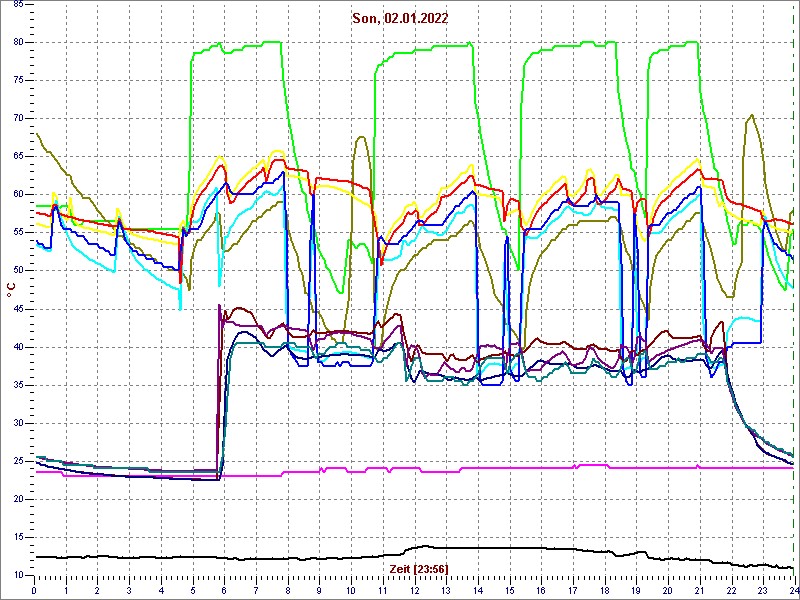
Task: Click the y-axis value '65'
Action: point(18,157)
